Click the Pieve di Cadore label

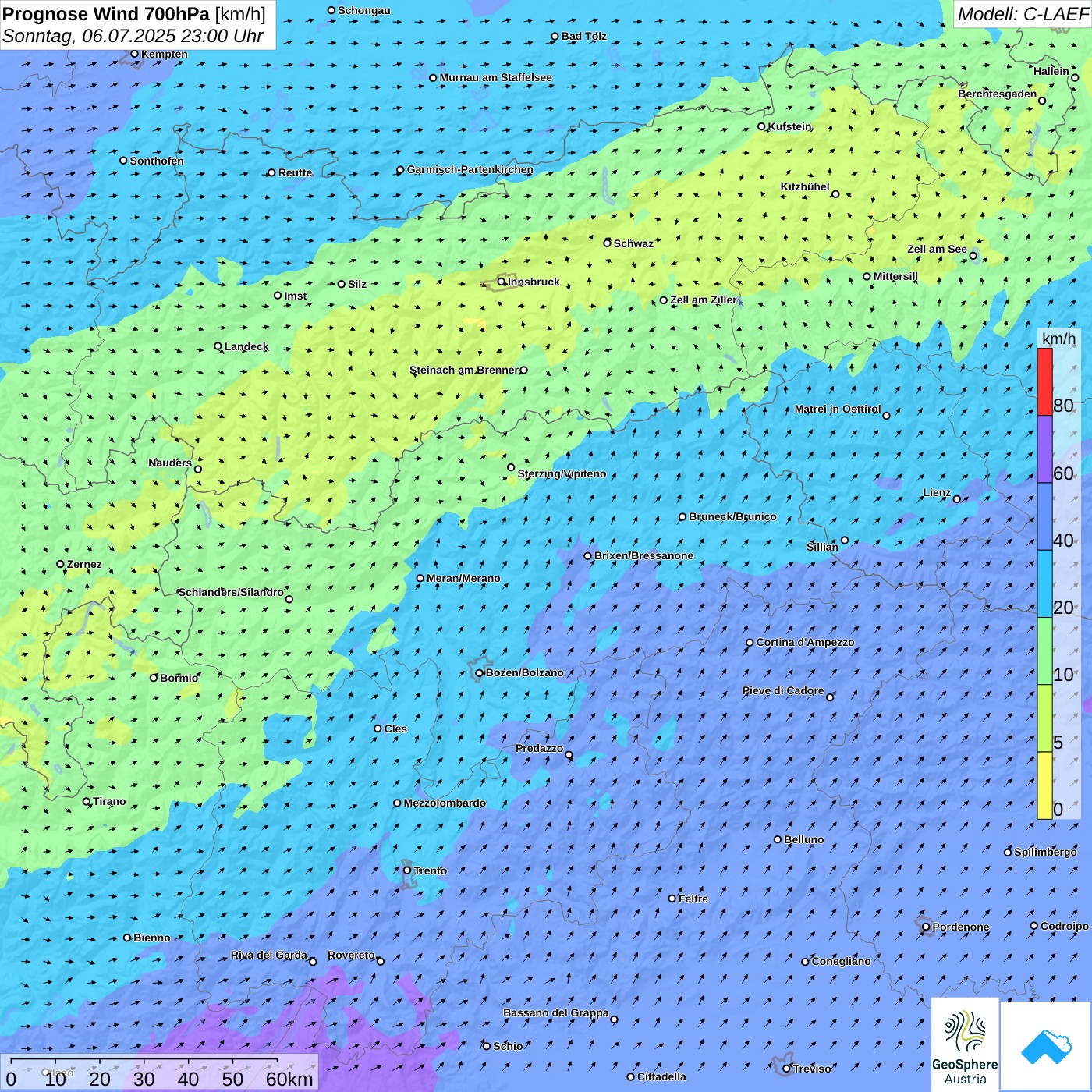pos(783,690)
